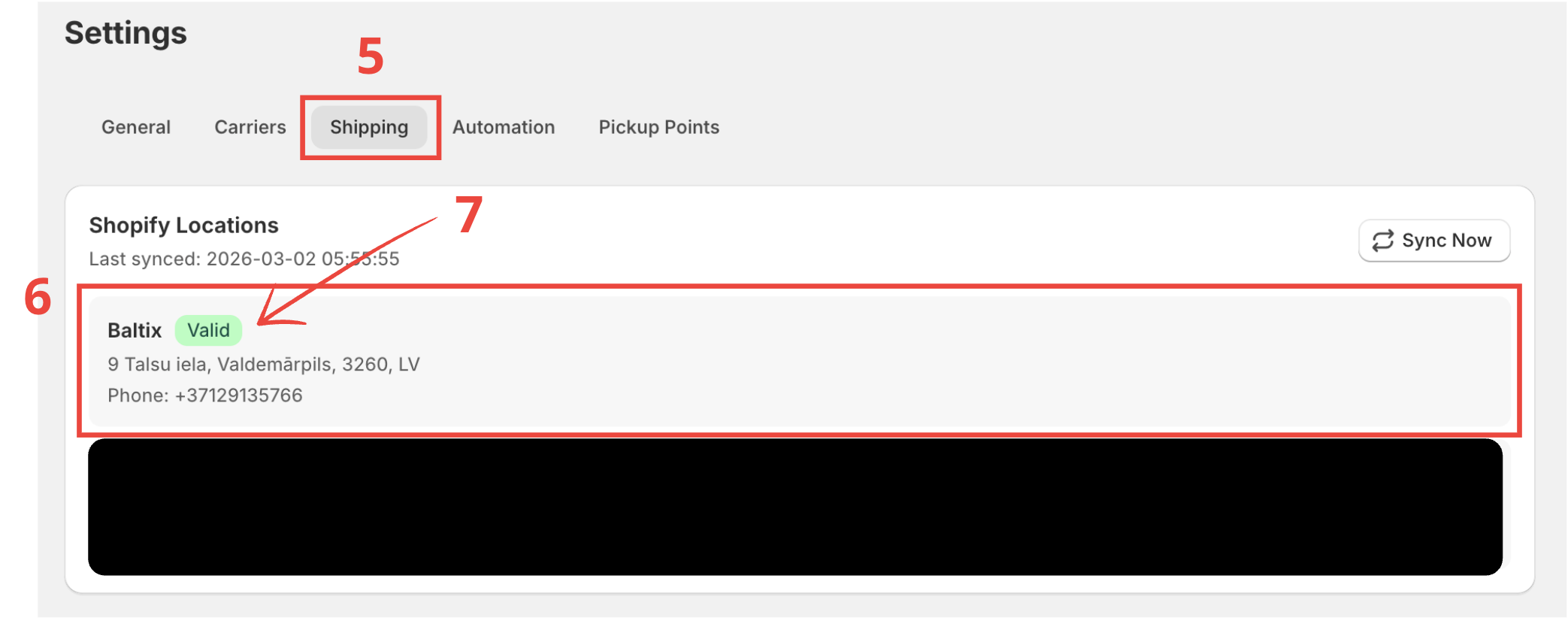The image size is (1568, 618).
Task: Click the red number 5 annotation
Action: pos(370,56)
